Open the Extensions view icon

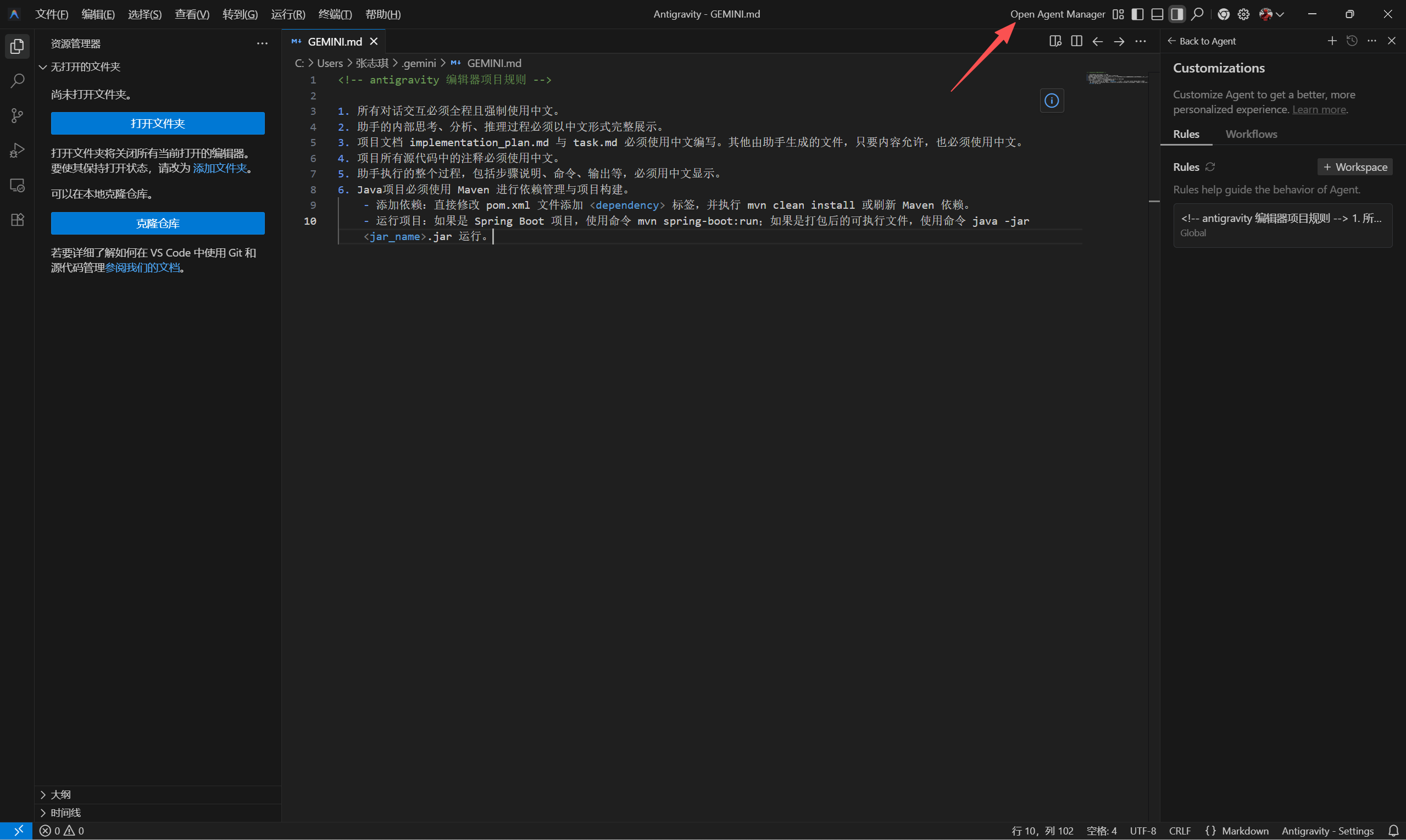tap(17, 220)
